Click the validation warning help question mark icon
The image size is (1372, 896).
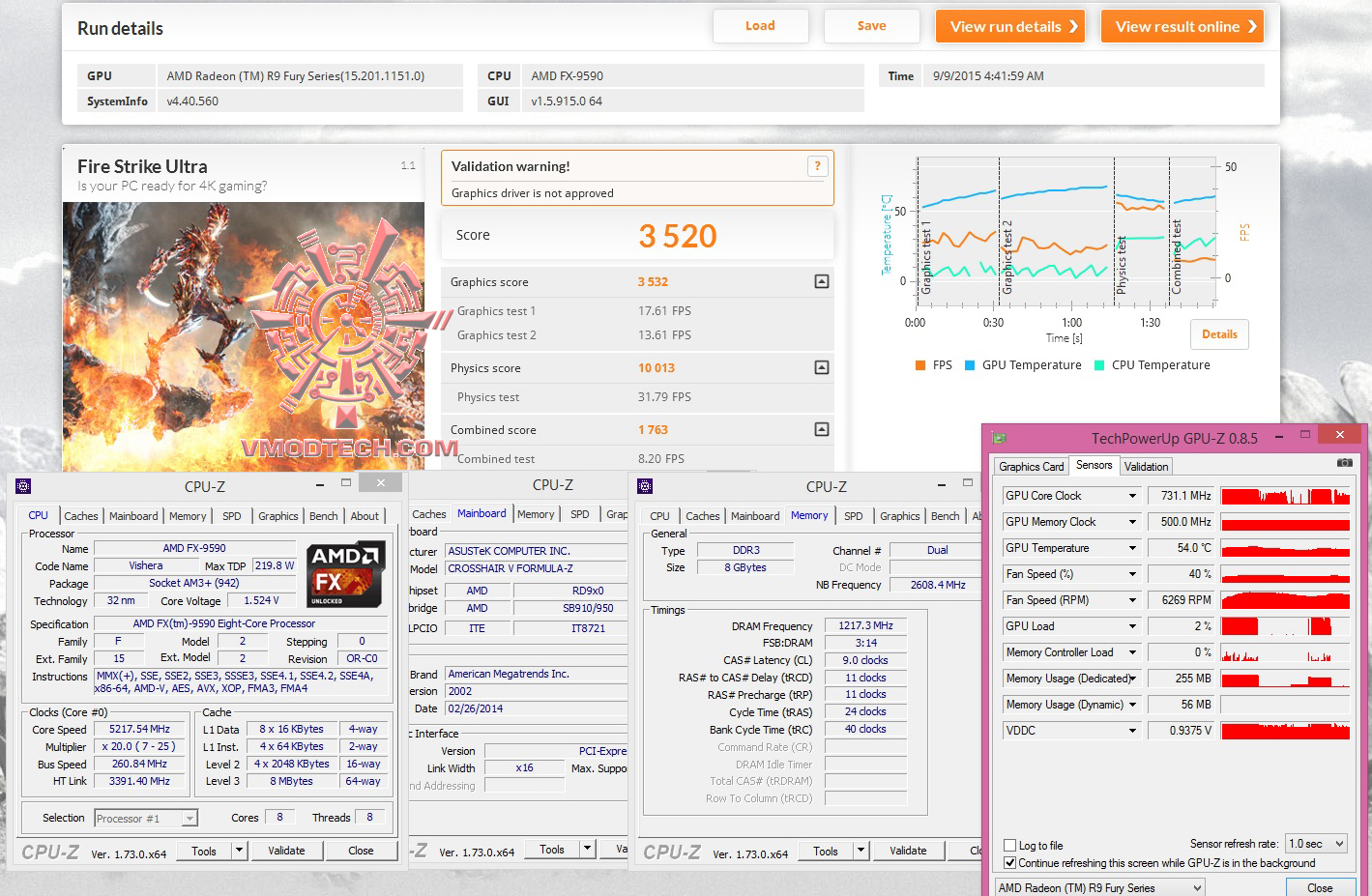(817, 166)
